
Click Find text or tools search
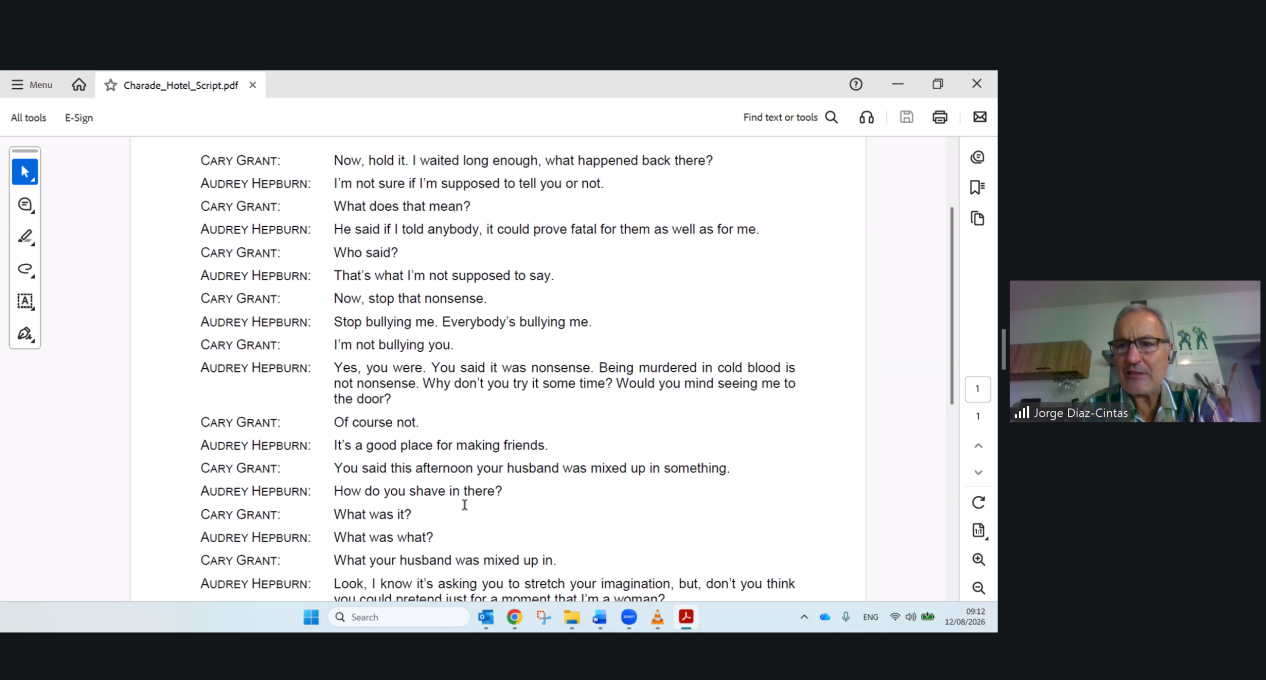(x=790, y=117)
